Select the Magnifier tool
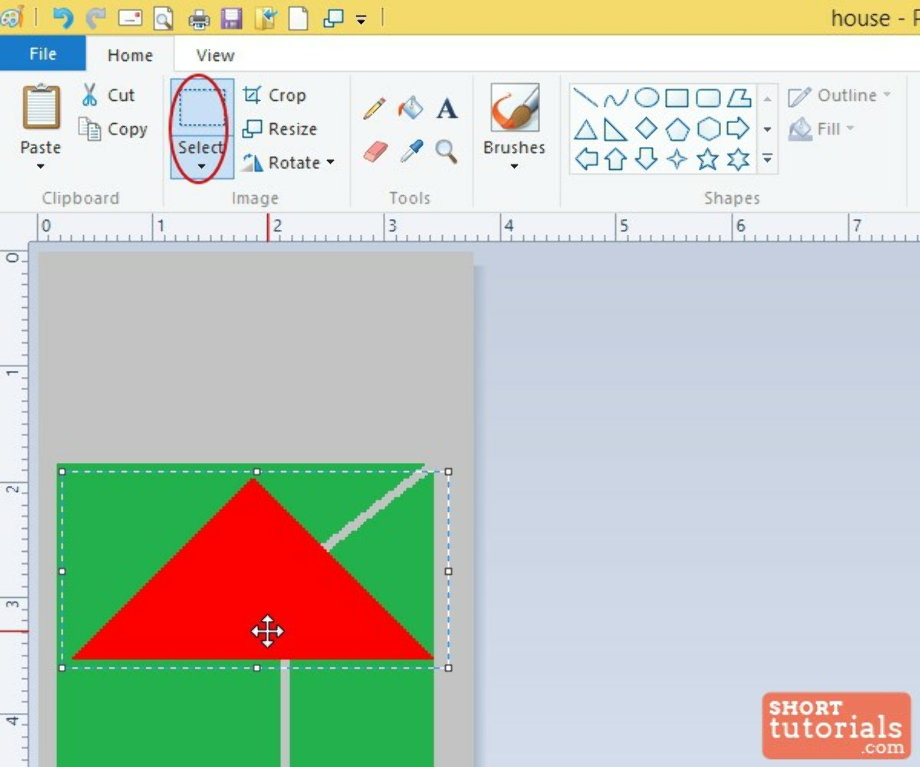This screenshot has width=920, height=767. click(x=447, y=151)
